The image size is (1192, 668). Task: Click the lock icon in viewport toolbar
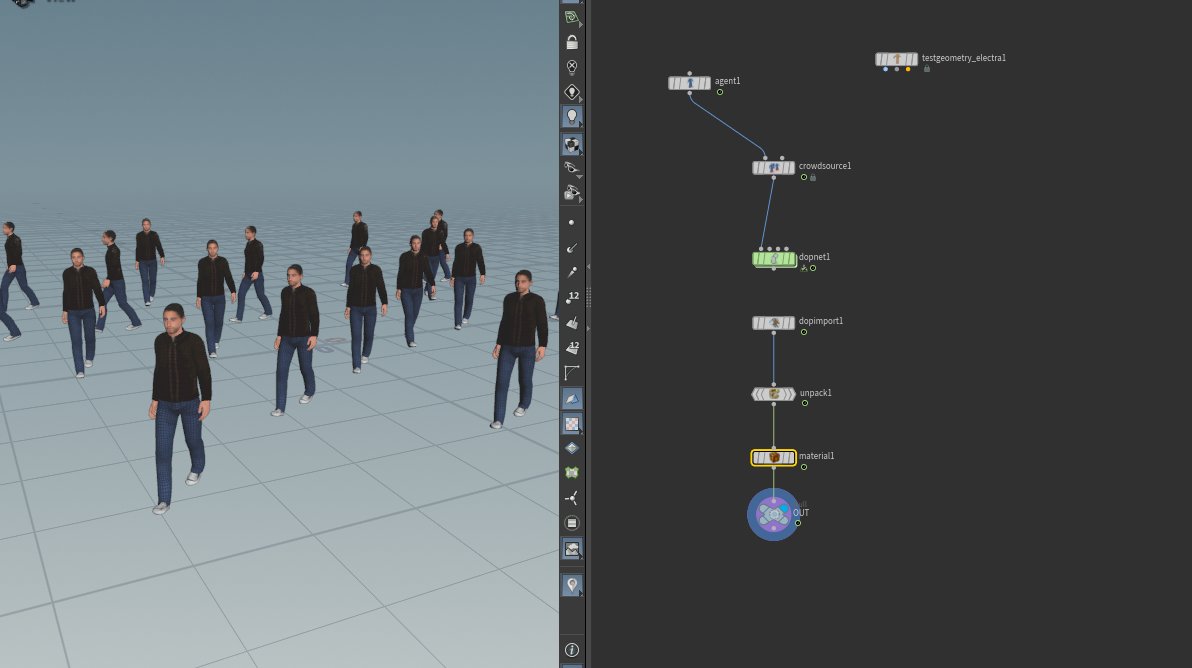572,43
